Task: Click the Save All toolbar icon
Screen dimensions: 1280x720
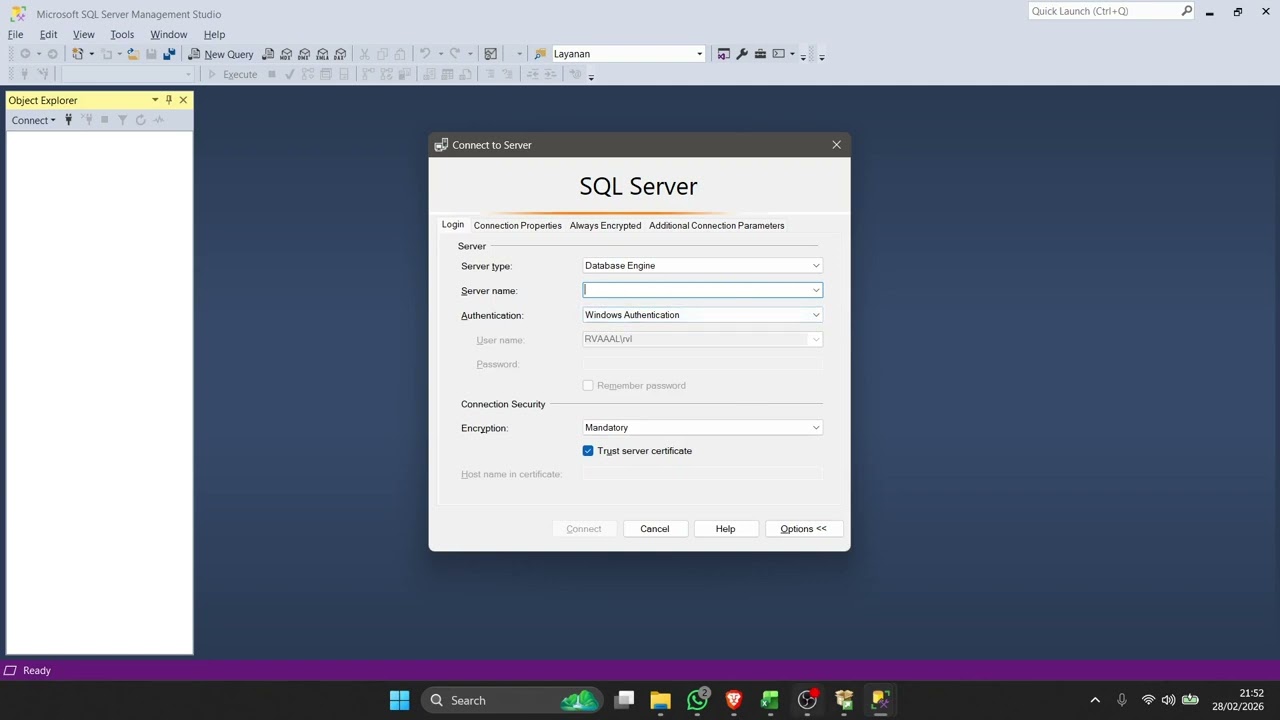Action: [x=169, y=54]
